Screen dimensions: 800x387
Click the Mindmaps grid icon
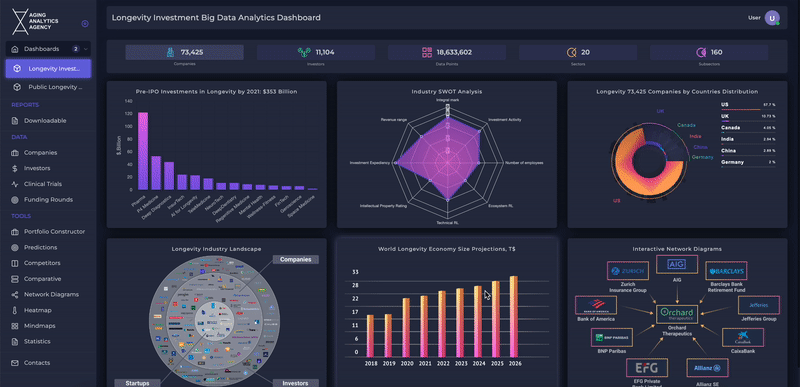coord(14,326)
